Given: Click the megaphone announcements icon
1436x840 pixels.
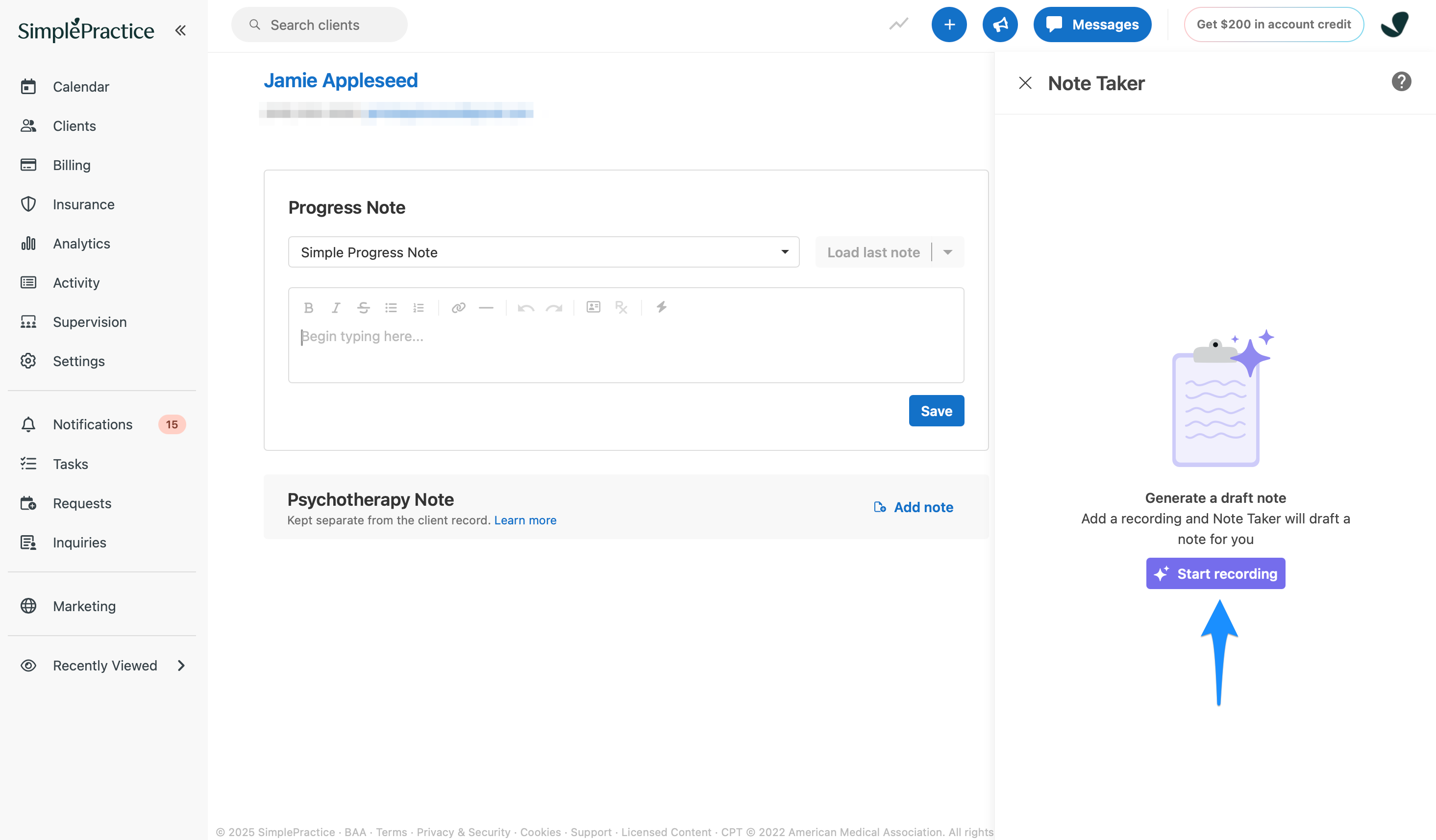Looking at the screenshot, I should tap(999, 25).
